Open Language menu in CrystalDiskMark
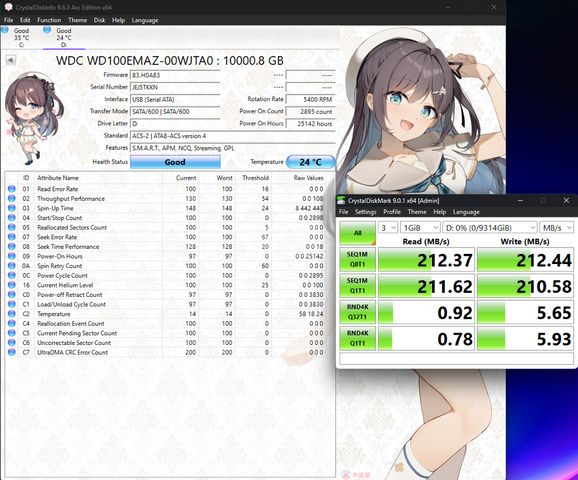578x480 pixels. (466, 212)
